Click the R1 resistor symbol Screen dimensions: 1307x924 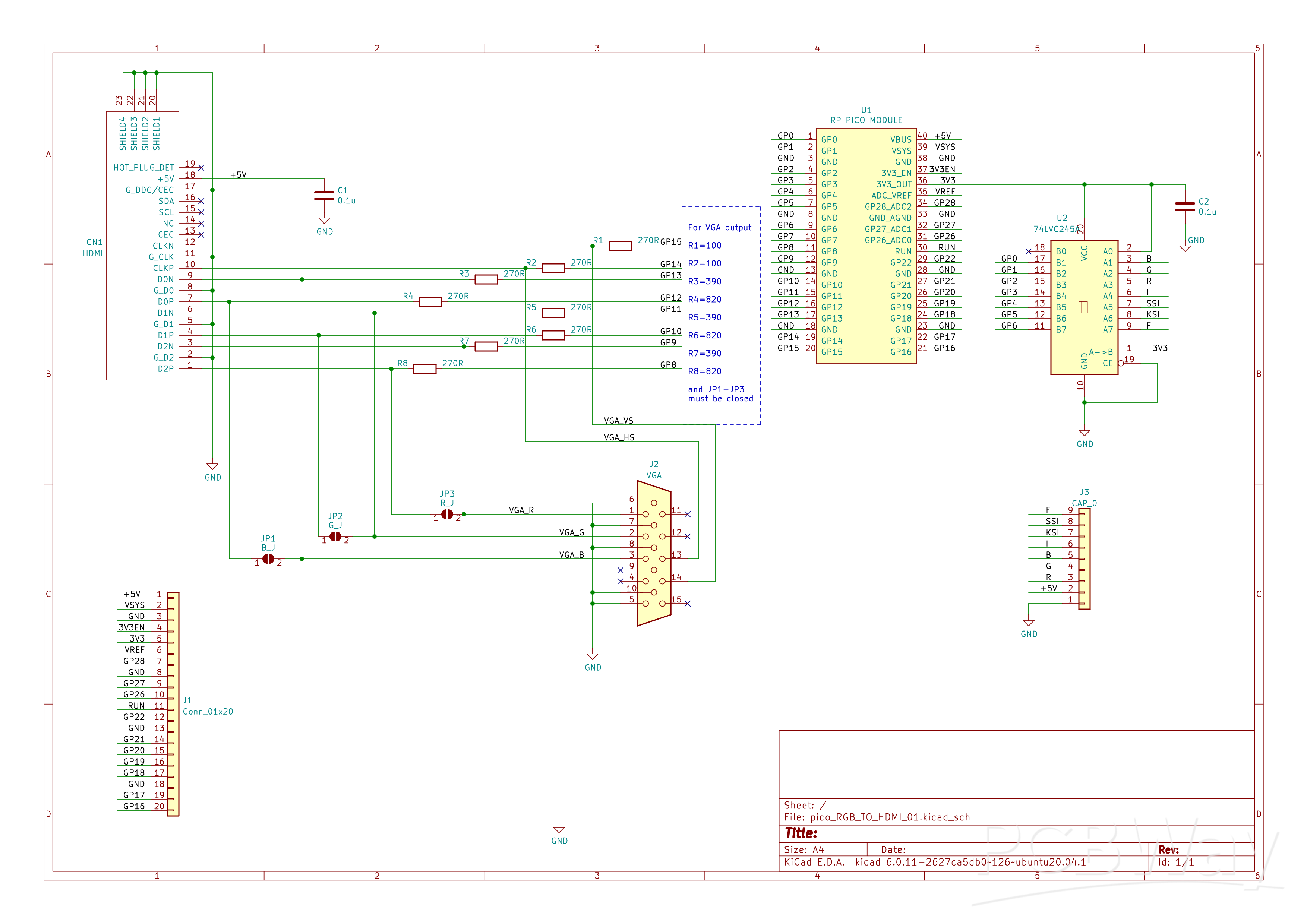[x=620, y=246]
